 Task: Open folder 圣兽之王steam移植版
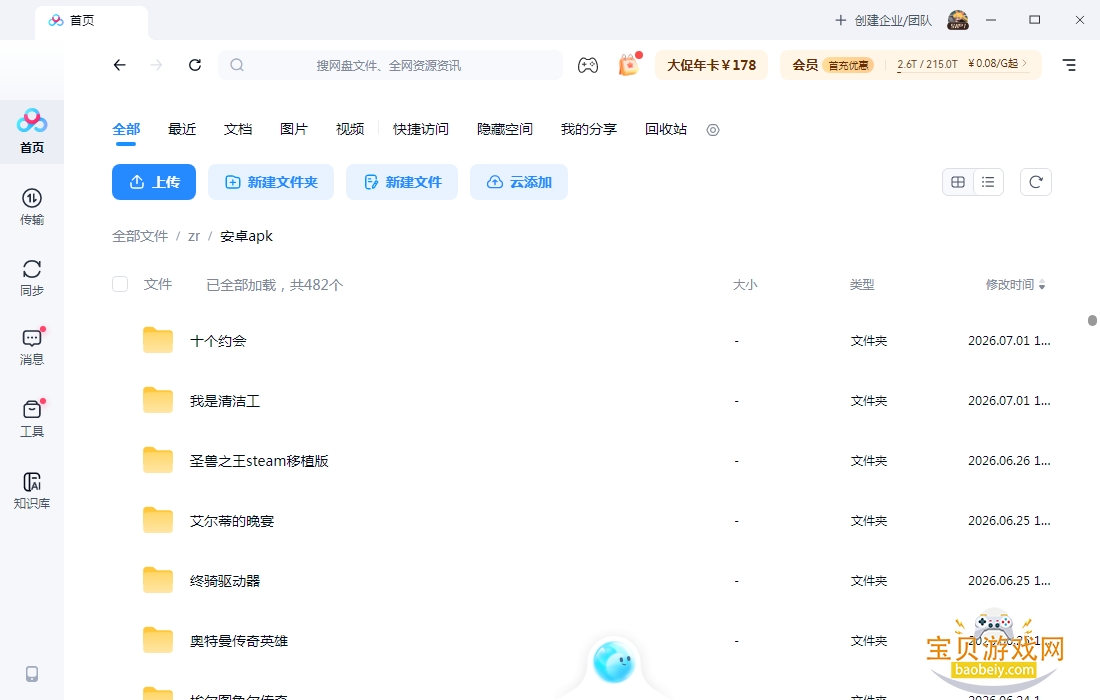point(259,461)
